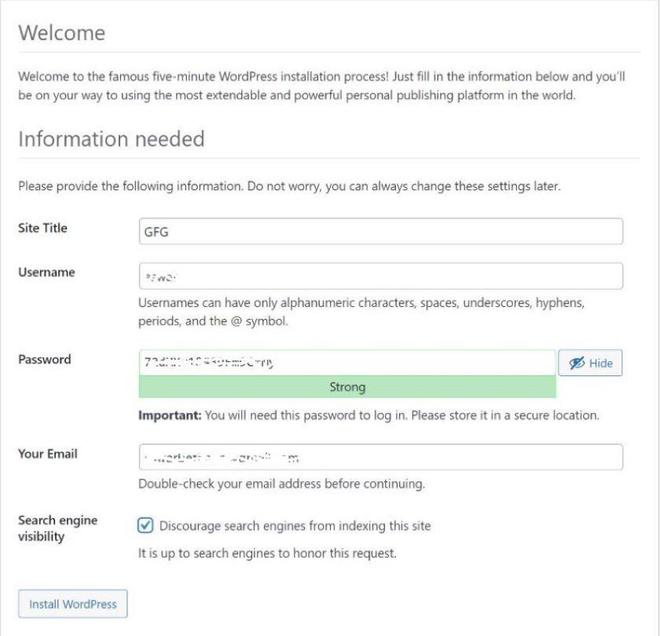Click the Information needed heading
The width and height of the screenshot is (660, 636).
(x=112, y=138)
